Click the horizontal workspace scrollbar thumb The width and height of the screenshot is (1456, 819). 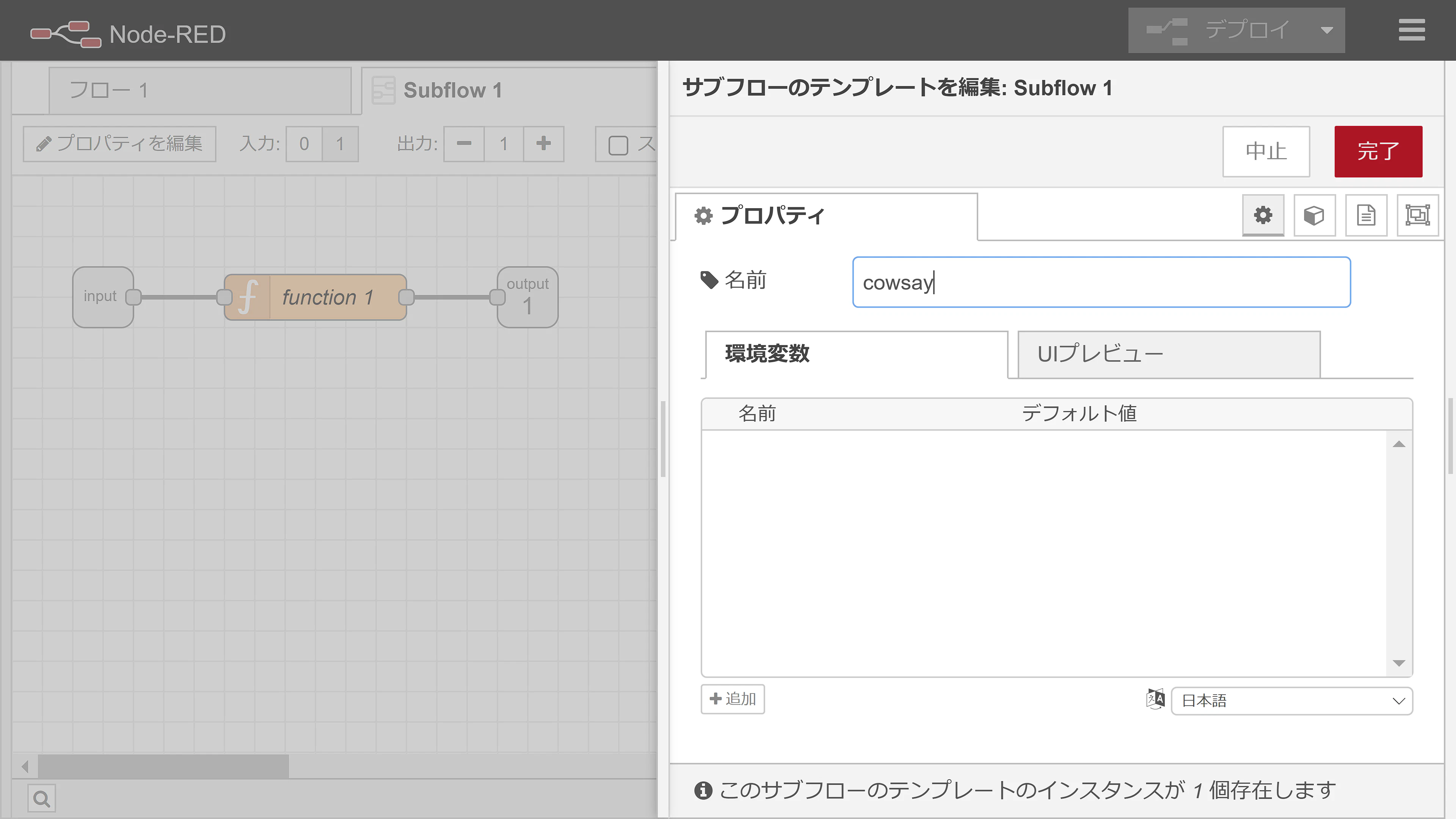(163, 766)
